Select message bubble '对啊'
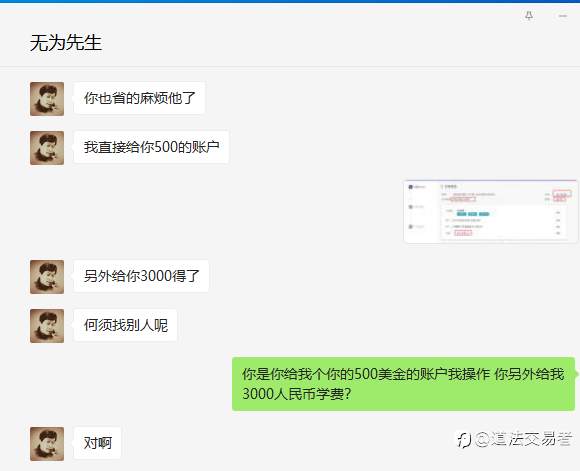Screen dimensions: 580x471 [x=97, y=443]
